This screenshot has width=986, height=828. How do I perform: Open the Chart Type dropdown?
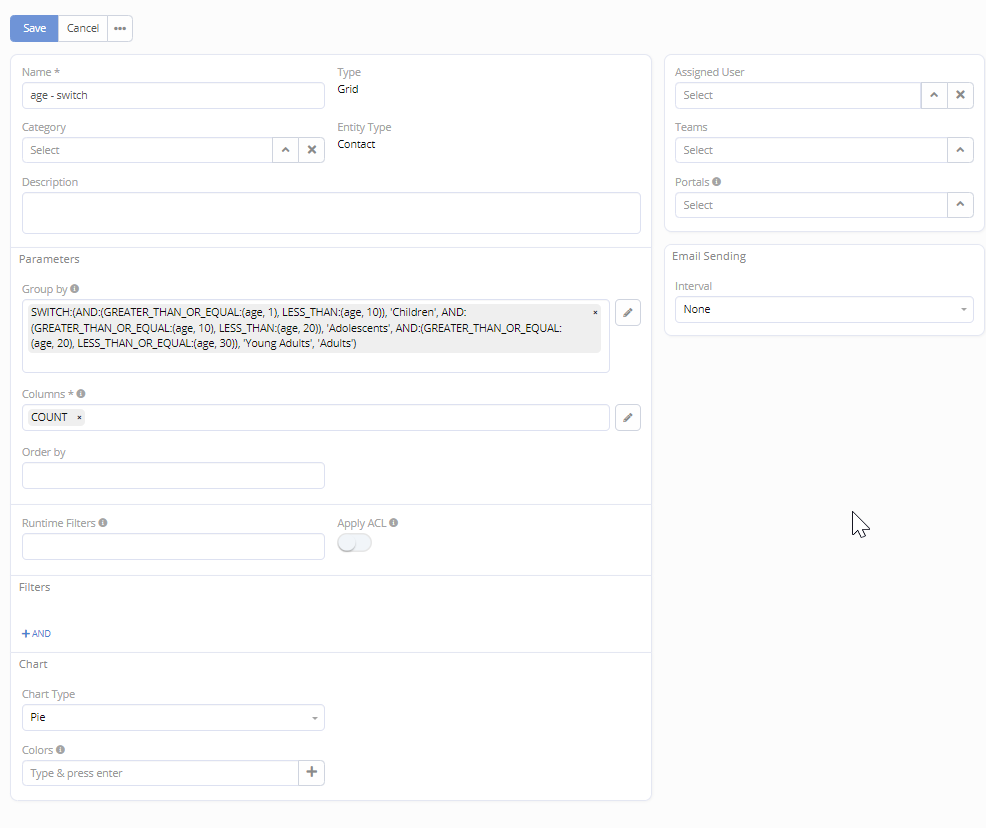point(173,718)
